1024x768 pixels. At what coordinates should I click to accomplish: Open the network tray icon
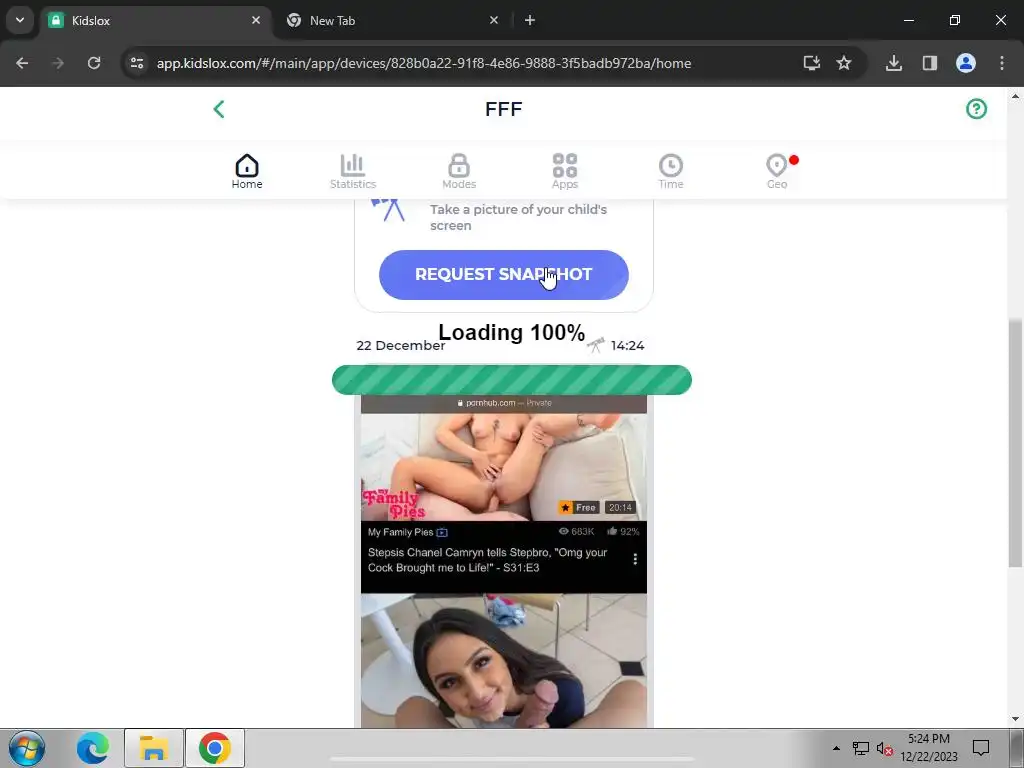click(861, 748)
